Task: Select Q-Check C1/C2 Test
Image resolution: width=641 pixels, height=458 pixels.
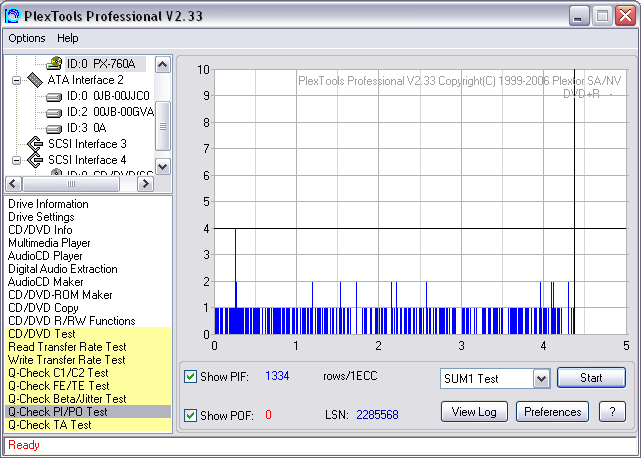Action: pos(88,373)
